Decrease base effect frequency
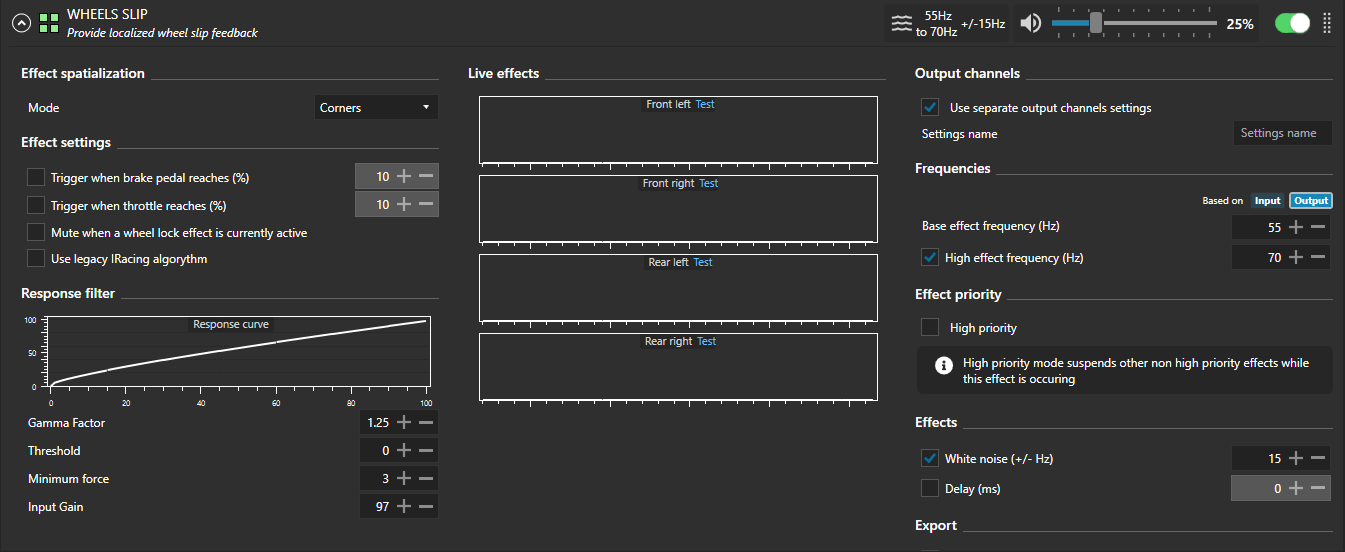The height and width of the screenshot is (552, 1345). coord(1318,227)
